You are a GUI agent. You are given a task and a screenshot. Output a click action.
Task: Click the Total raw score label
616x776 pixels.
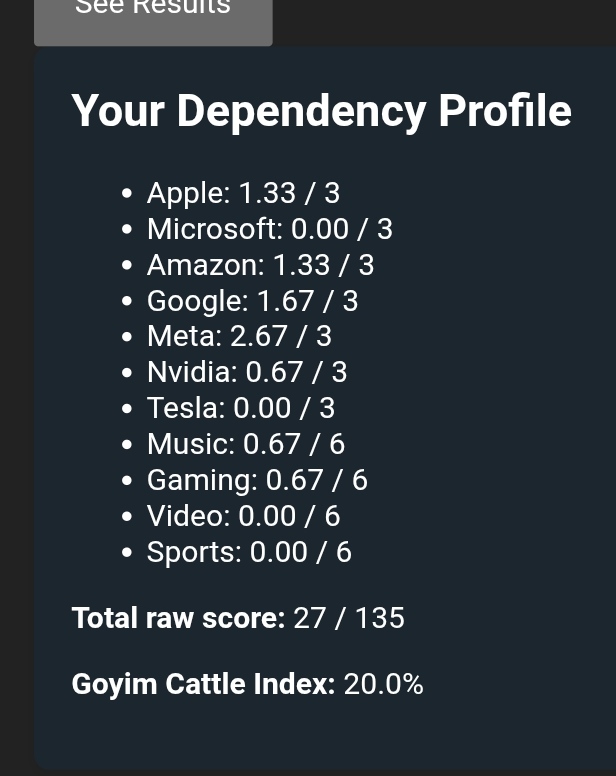(x=178, y=618)
